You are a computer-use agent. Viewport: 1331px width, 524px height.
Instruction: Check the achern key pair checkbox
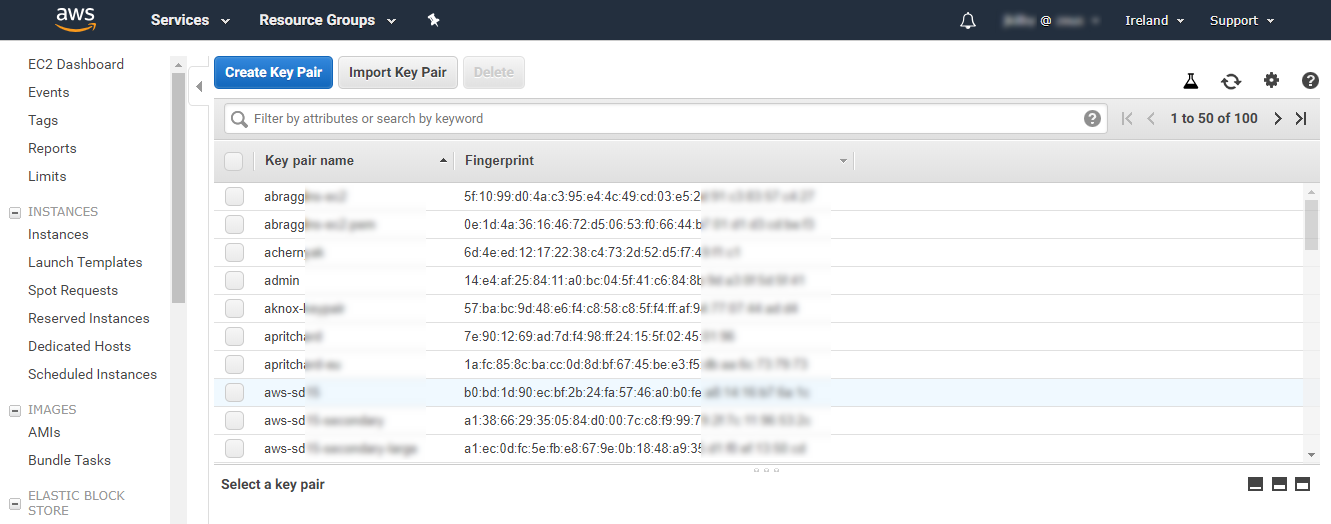[x=234, y=253]
